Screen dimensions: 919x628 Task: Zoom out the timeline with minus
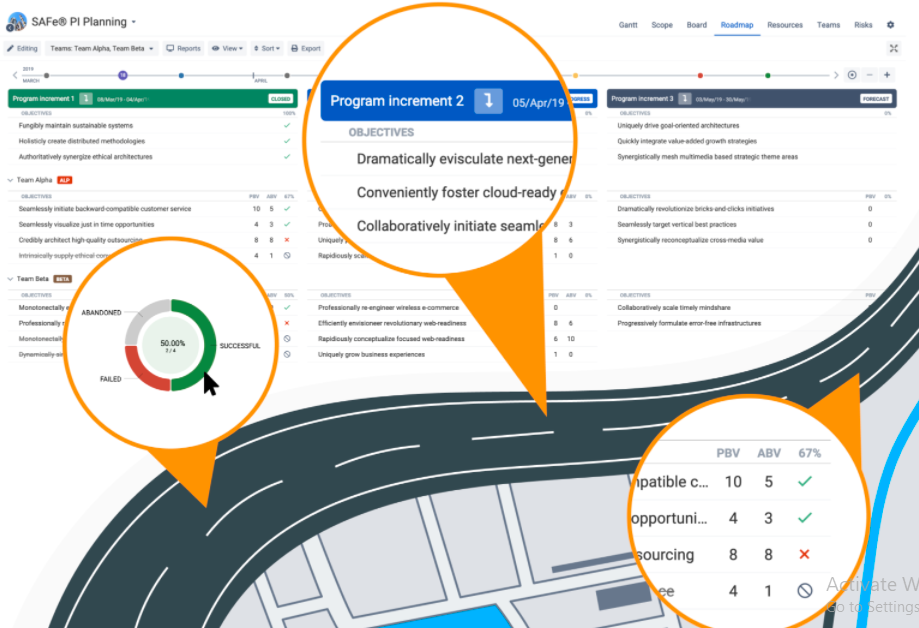869,75
